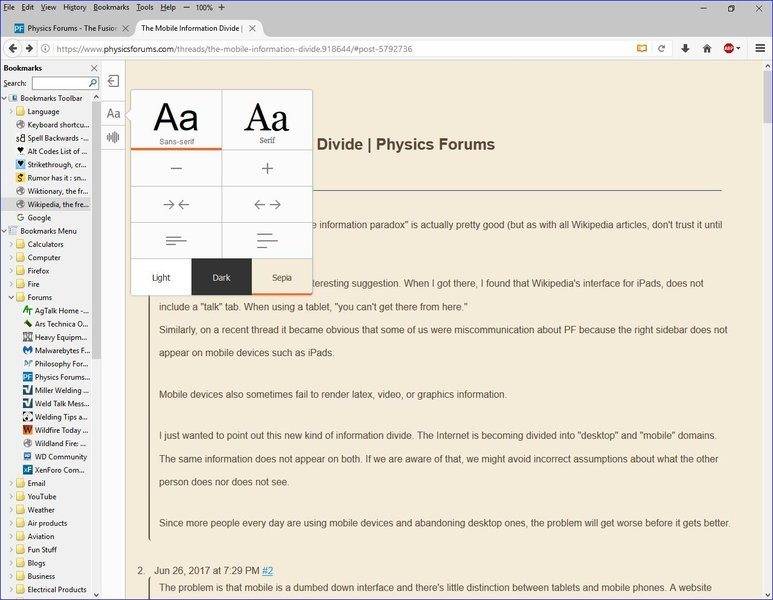
Task: Decrease font size with the minus button
Action: [176, 169]
